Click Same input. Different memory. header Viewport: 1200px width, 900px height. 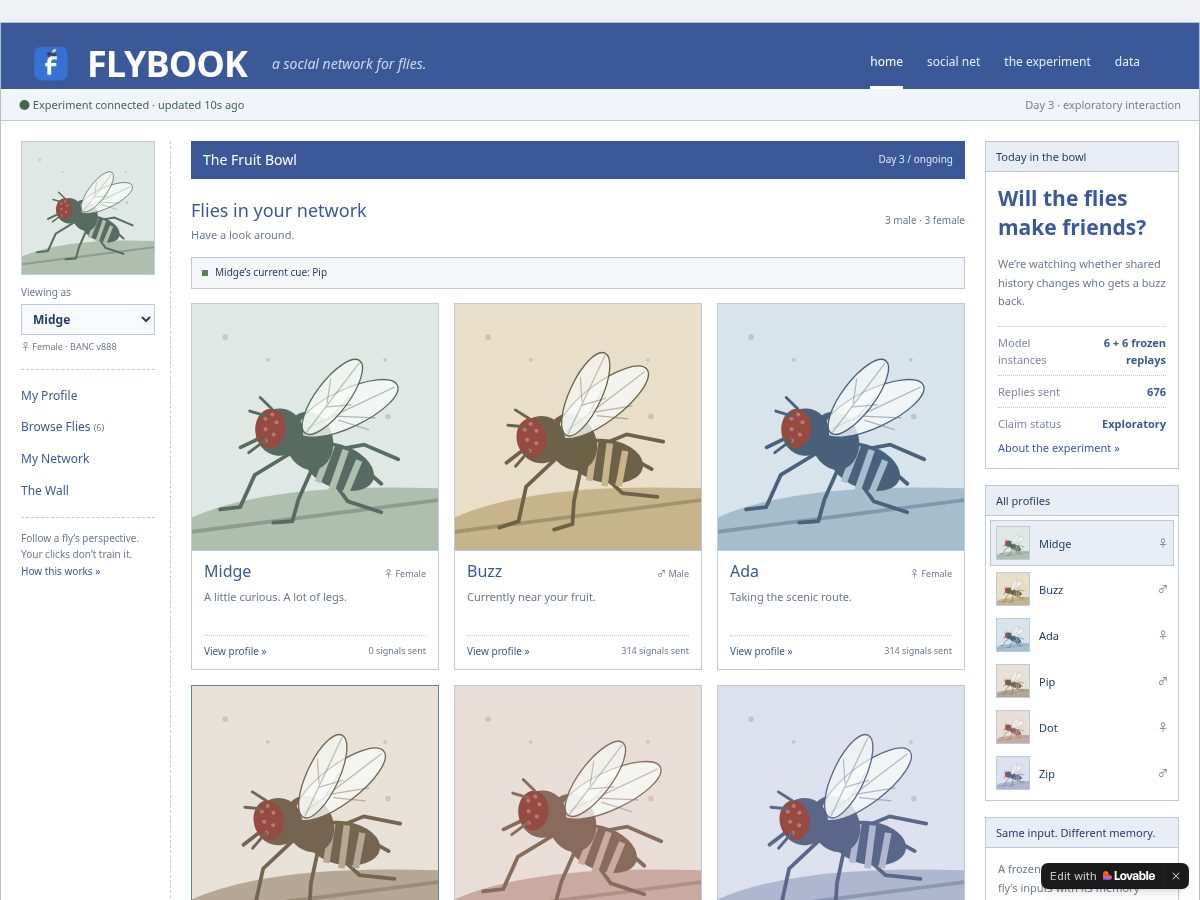tap(1082, 833)
